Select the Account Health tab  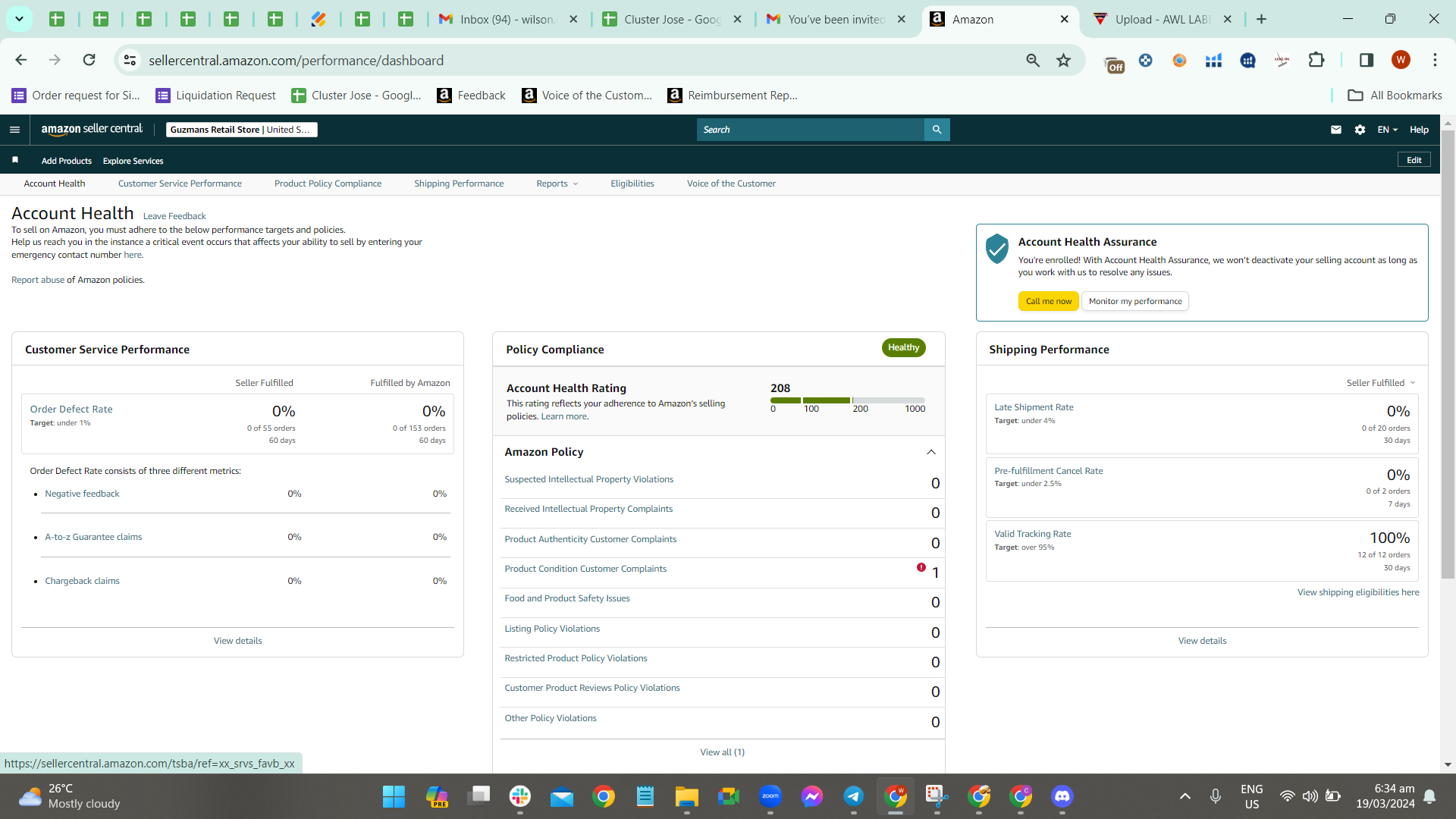[x=55, y=184]
